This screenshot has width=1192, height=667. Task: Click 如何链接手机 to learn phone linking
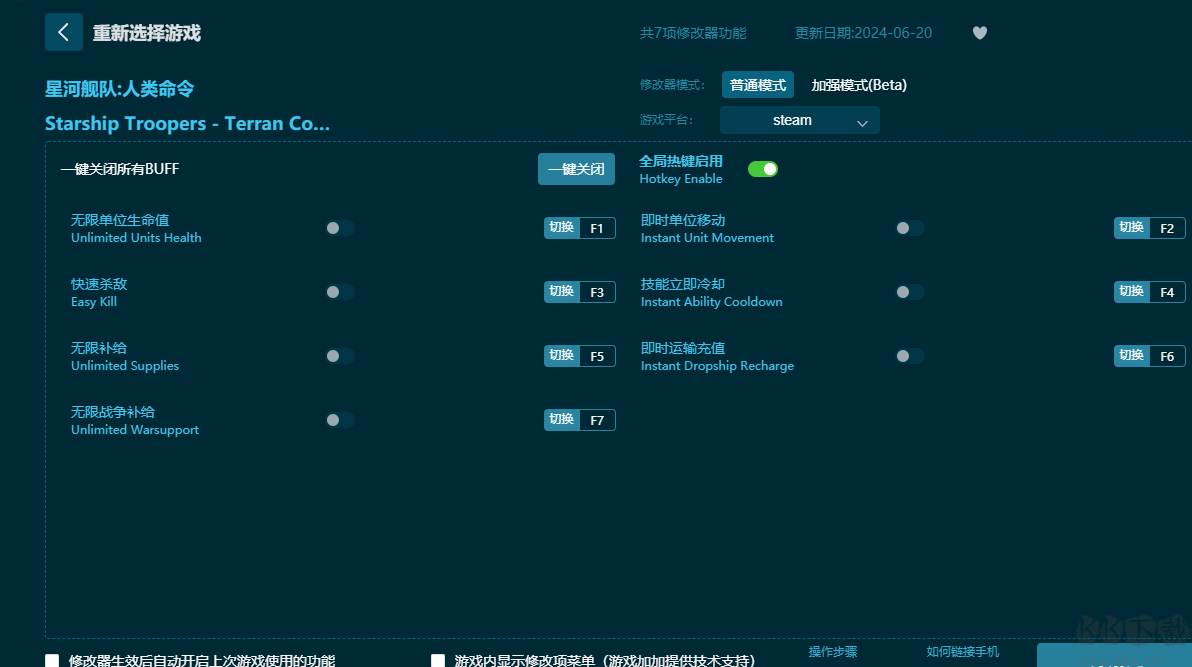pos(961,651)
